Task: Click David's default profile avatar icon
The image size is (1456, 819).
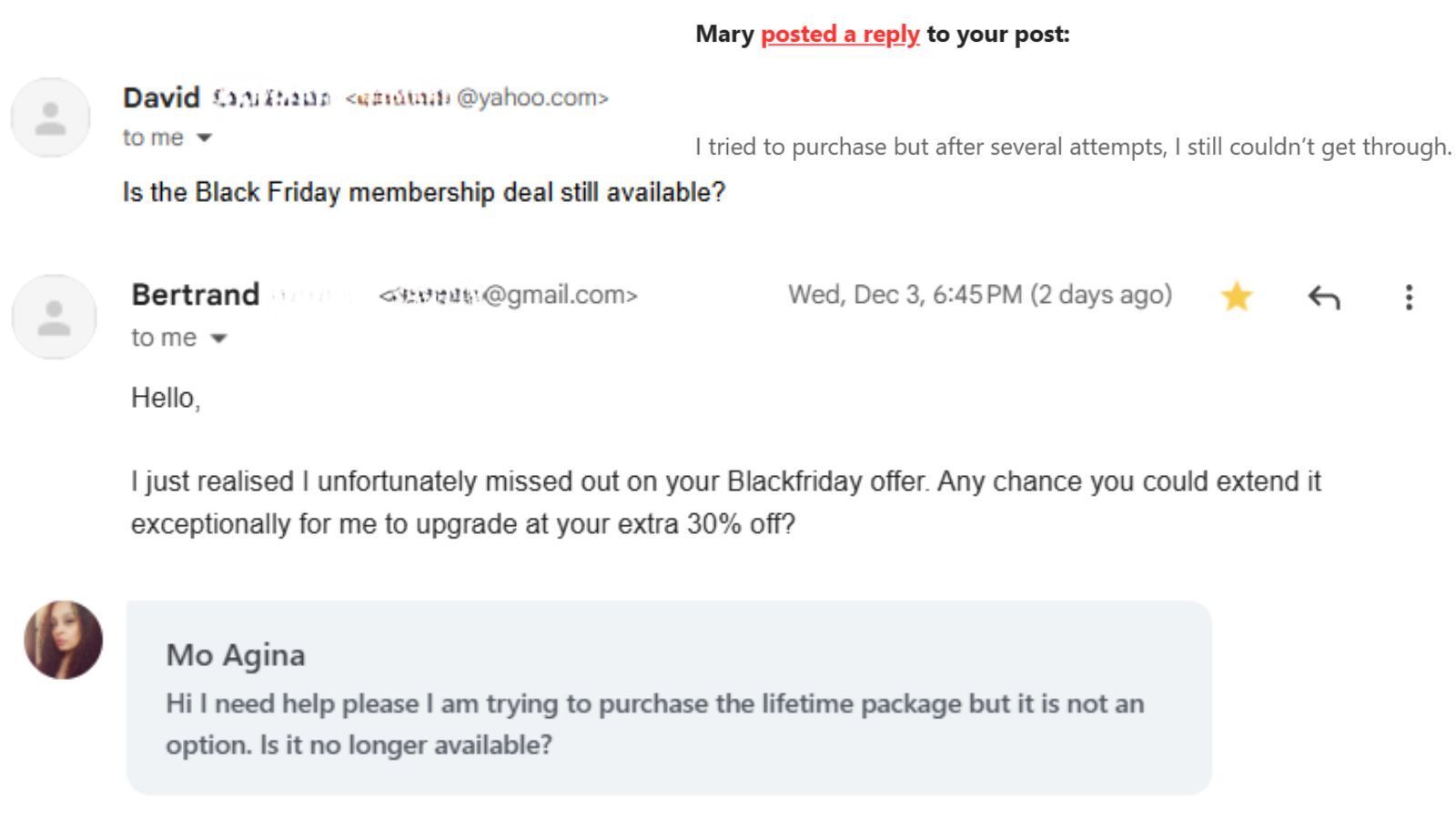Action: 50,118
